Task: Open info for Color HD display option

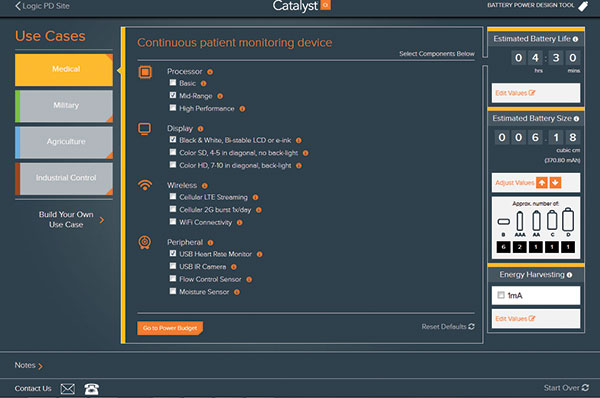Action: coord(299,166)
